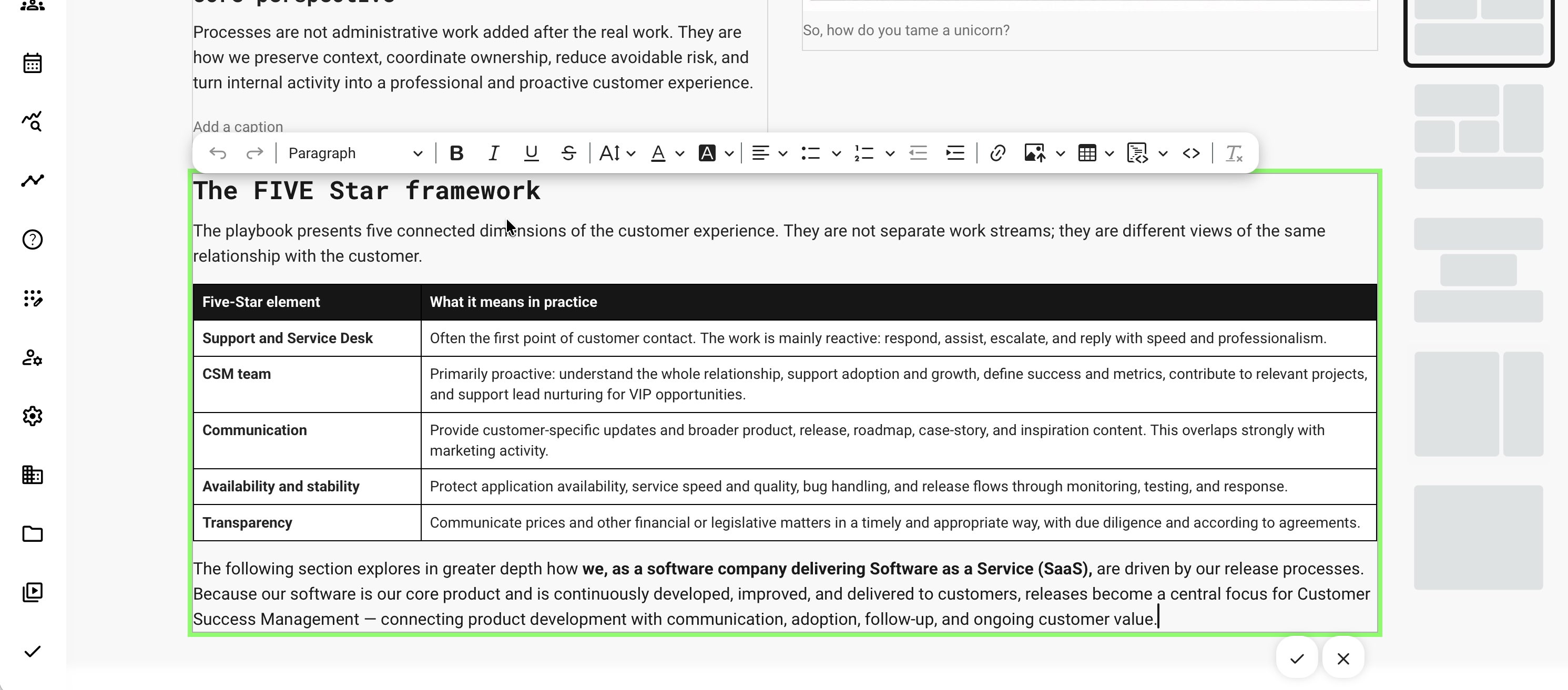
Task: Expand the insert image options arrow
Action: tap(1061, 153)
